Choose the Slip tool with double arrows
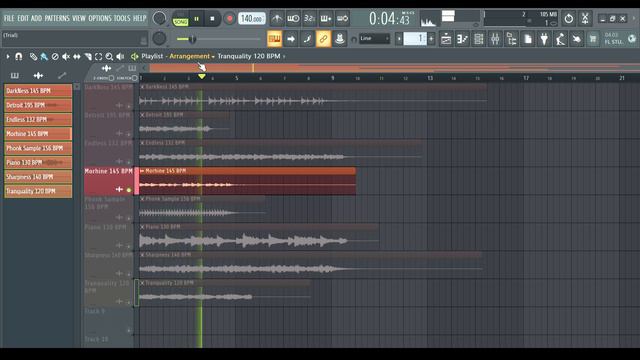The width and height of the screenshot is (640, 360). pyautogui.click(x=77, y=56)
